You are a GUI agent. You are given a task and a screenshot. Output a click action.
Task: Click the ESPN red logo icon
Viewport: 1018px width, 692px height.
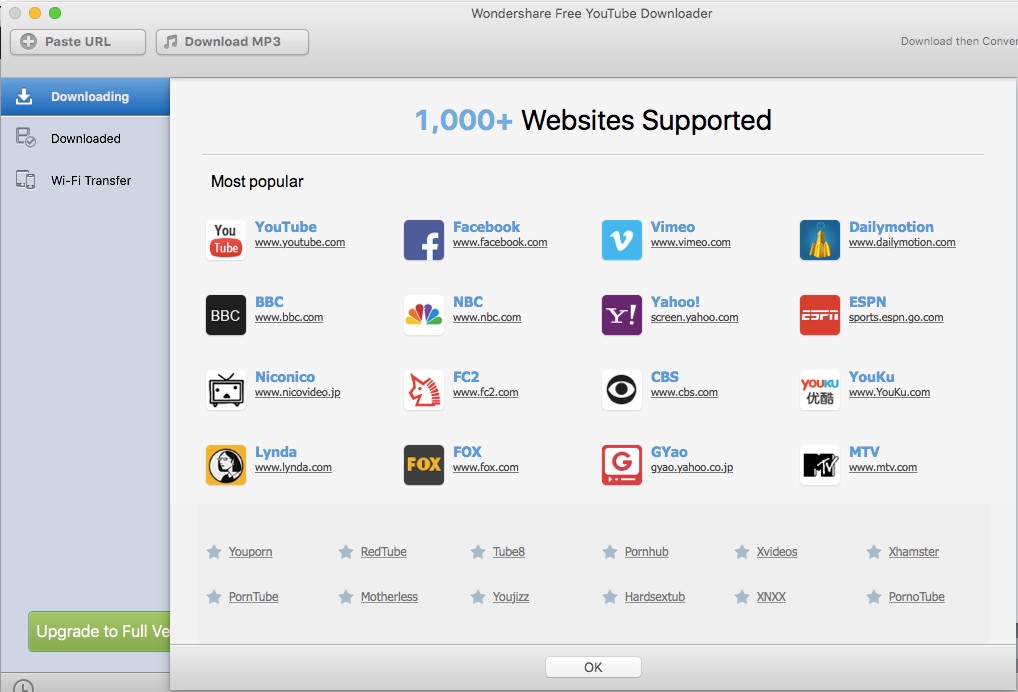pyautogui.click(x=820, y=315)
